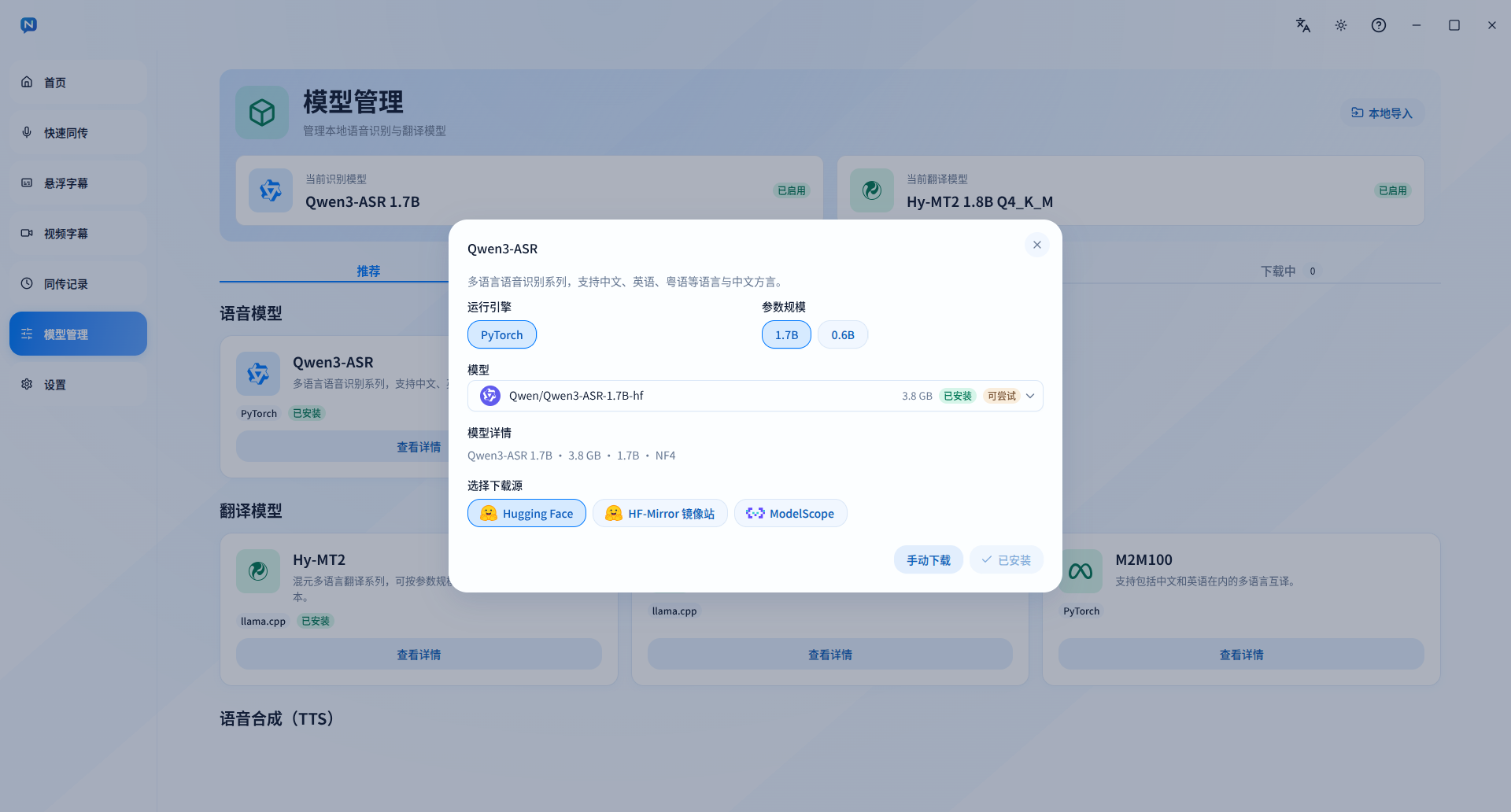The height and width of the screenshot is (812, 1511).
Task: Switch to the 下载中 tab
Action: click(1288, 271)
